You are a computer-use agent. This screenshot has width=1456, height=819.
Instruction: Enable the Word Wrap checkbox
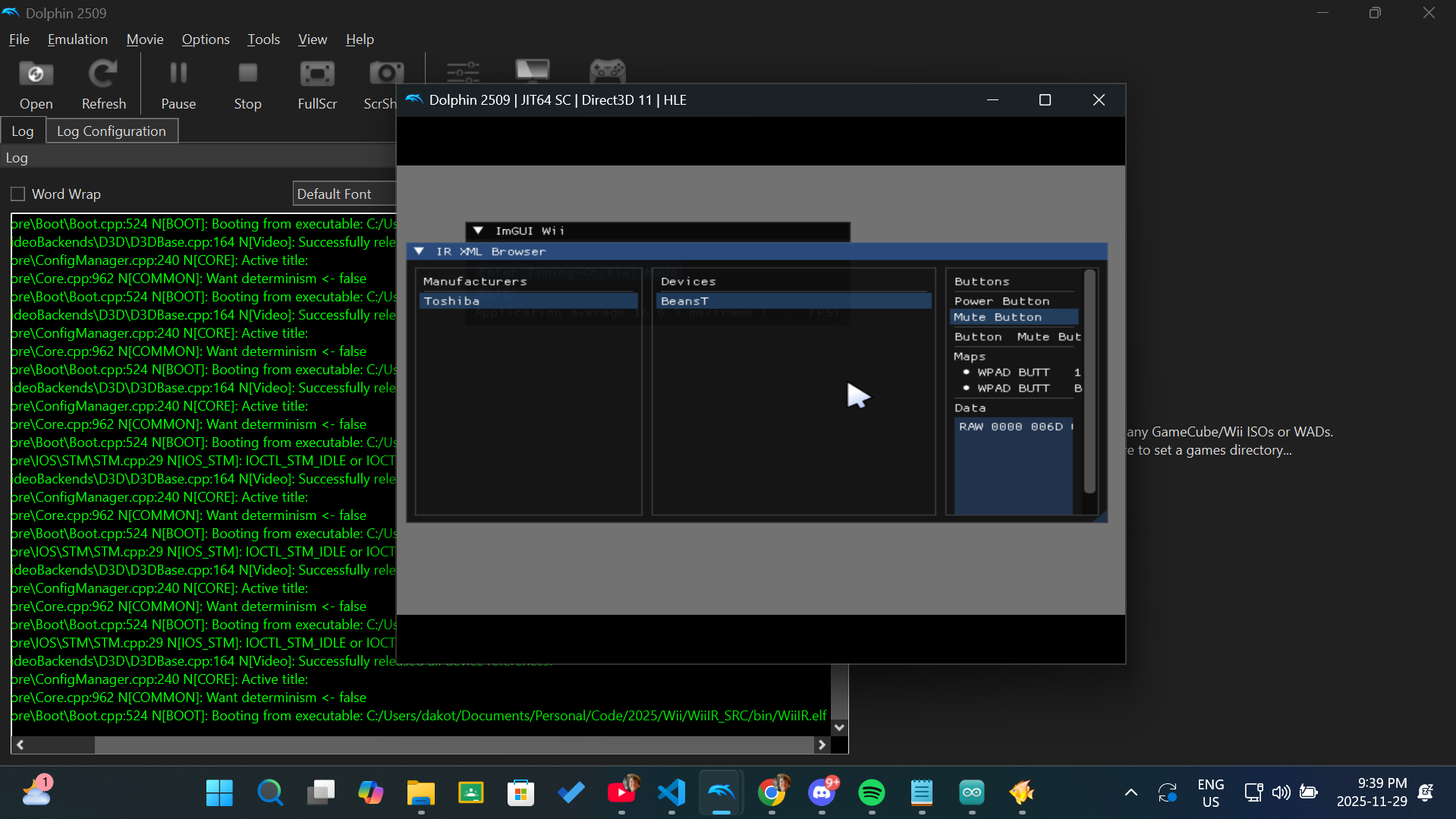point(17,194)
